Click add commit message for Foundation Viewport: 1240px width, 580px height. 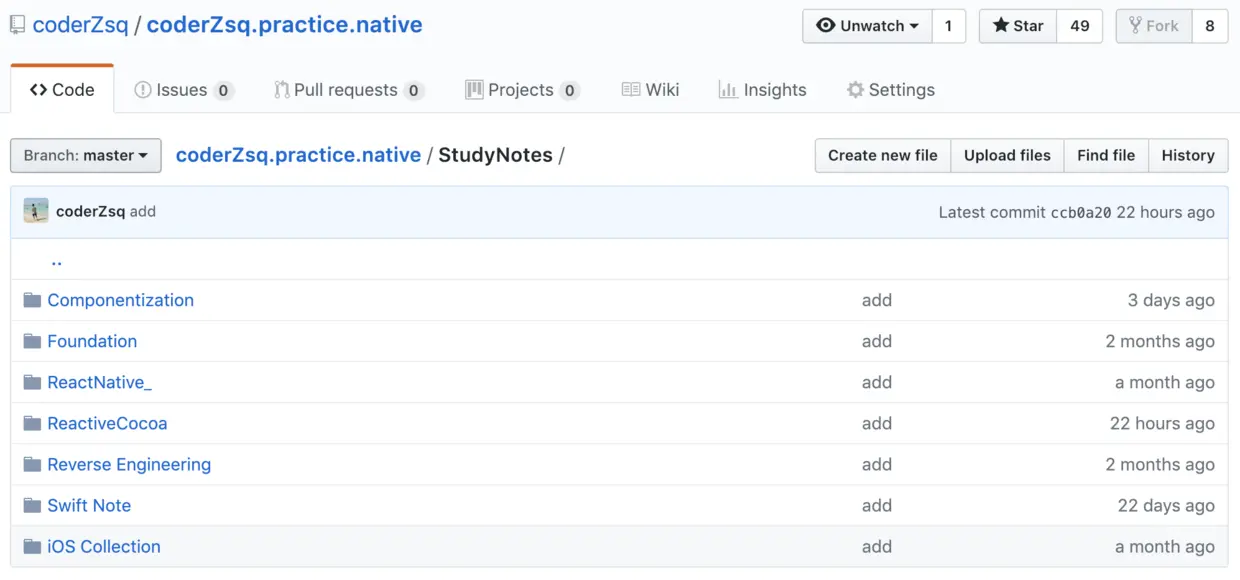coord(877,341)
